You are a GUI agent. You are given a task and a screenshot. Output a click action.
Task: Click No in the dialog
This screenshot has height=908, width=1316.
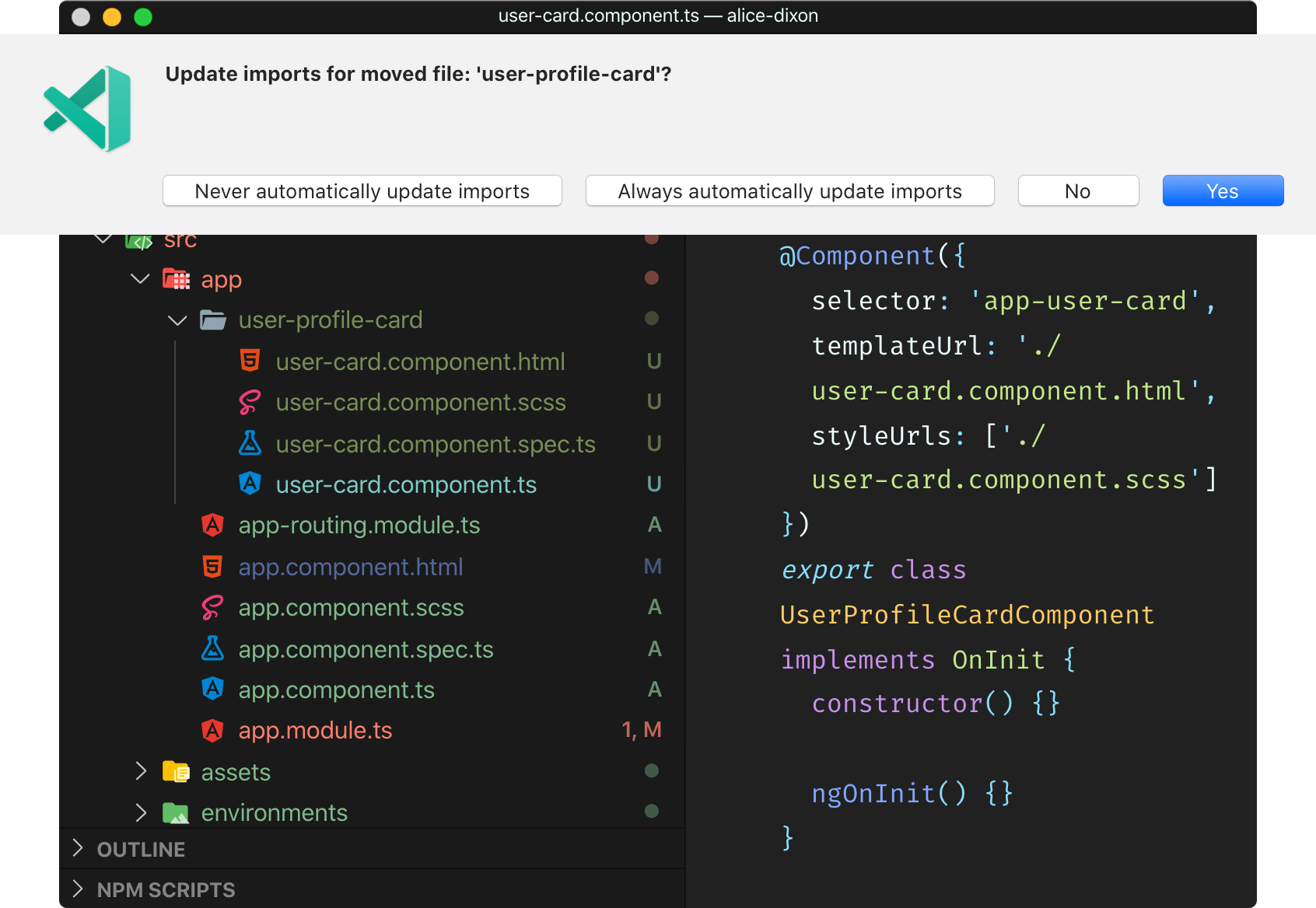[x=1078, y=190]
